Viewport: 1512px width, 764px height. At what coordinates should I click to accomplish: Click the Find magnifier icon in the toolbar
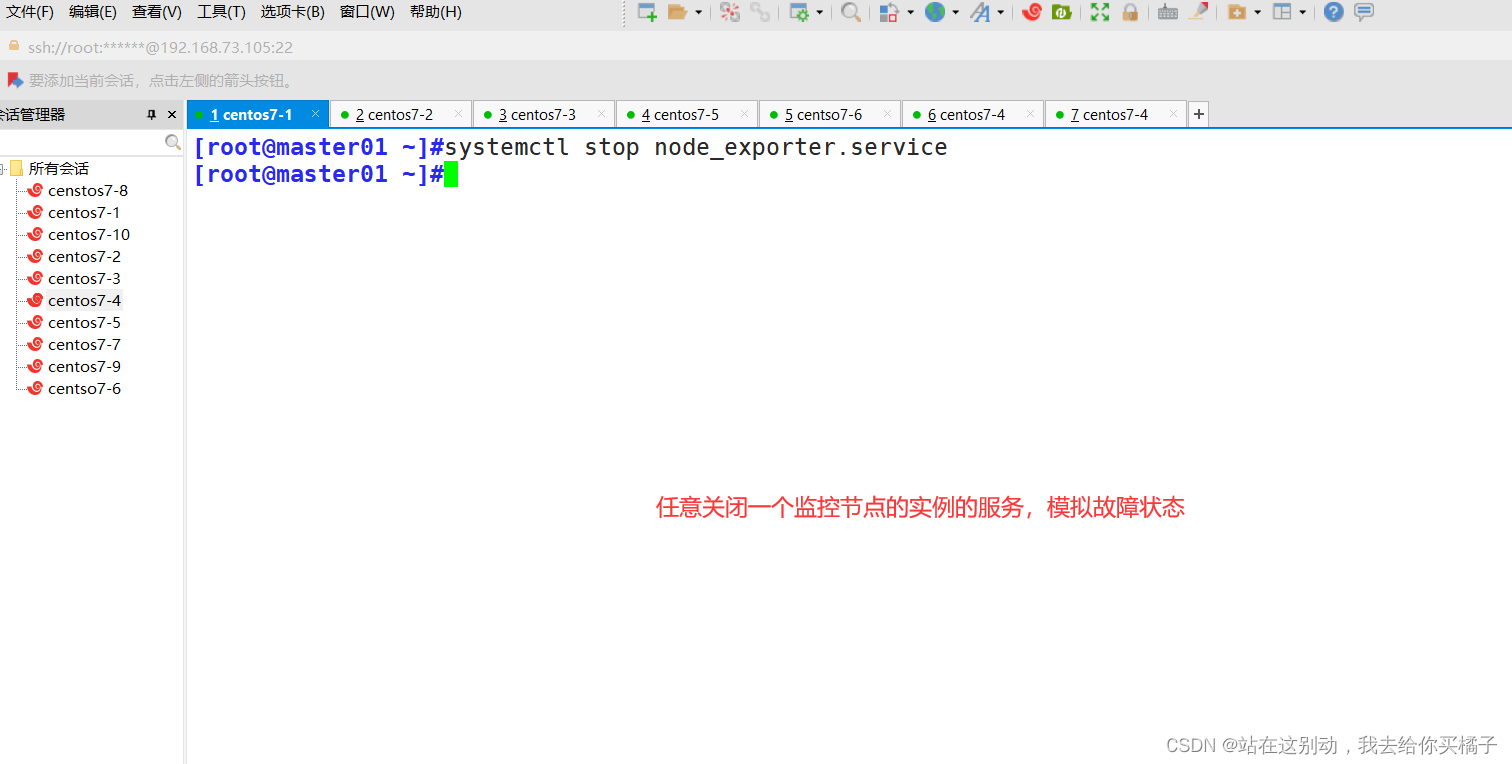click(x=849, y=13)
